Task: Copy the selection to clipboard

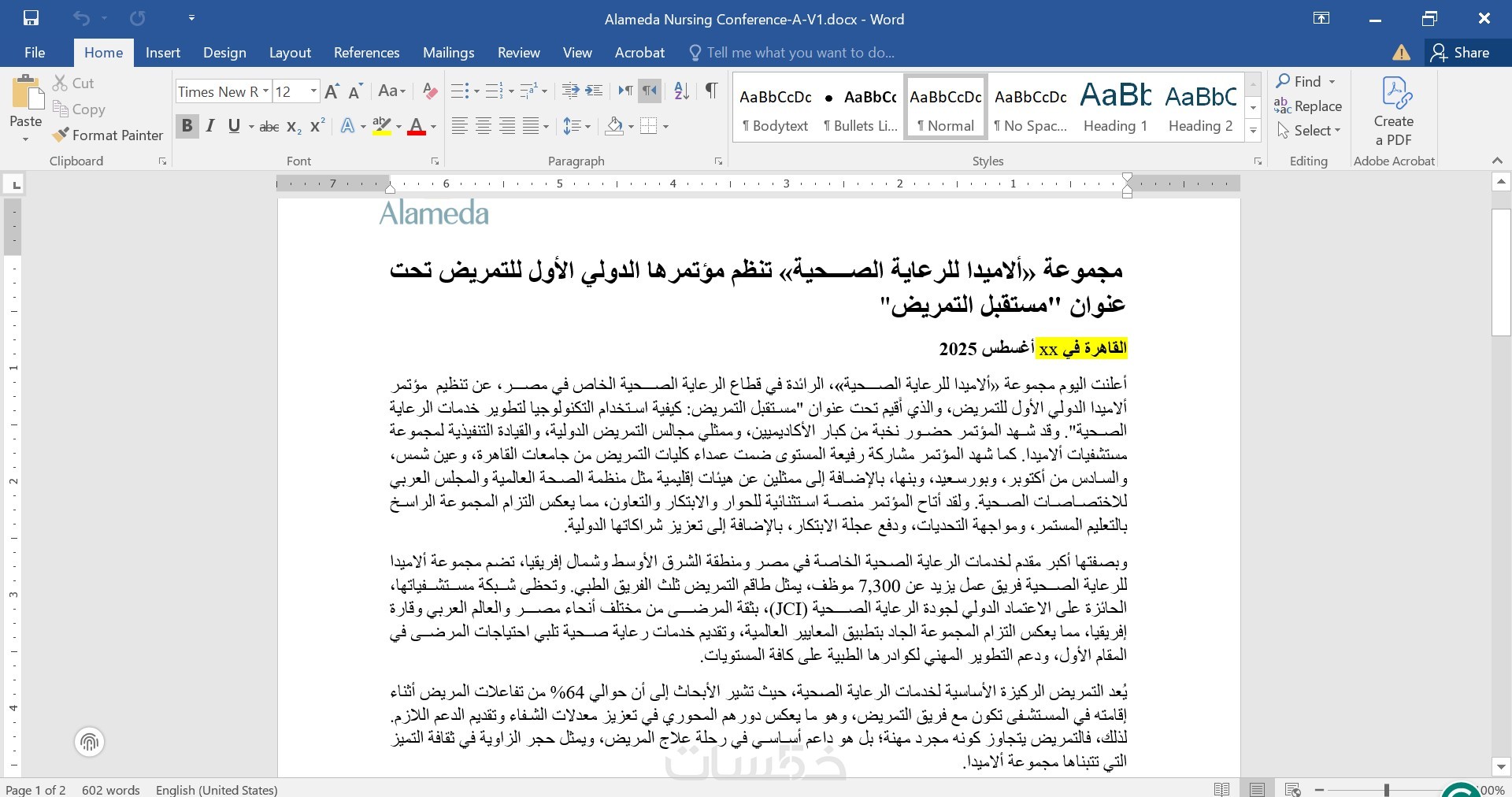Action: [x=79, y=109]
